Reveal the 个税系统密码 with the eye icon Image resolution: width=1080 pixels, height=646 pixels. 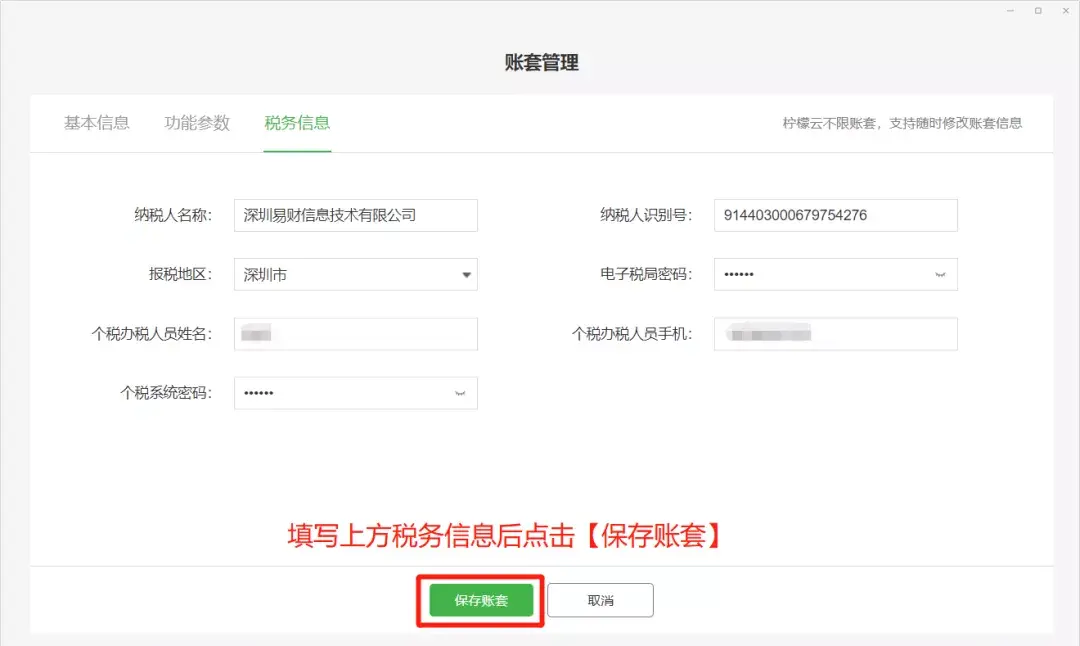[460, 393]
